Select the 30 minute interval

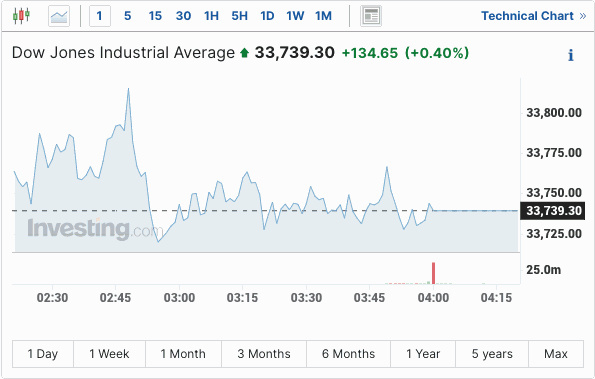click(x=183, y=16)
